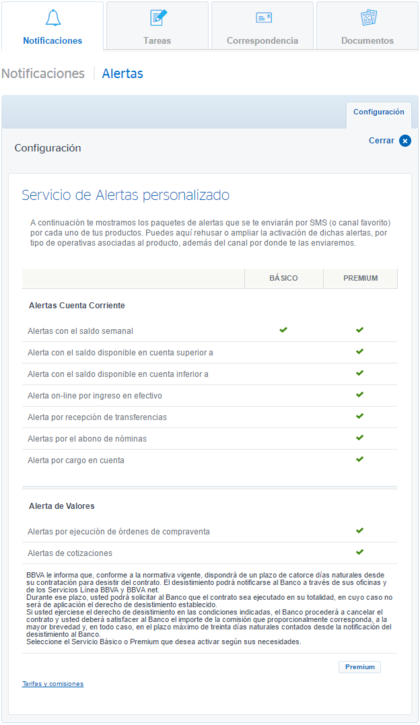
Task: Go to the Alertas section link
Action: [x=123, y=74]
